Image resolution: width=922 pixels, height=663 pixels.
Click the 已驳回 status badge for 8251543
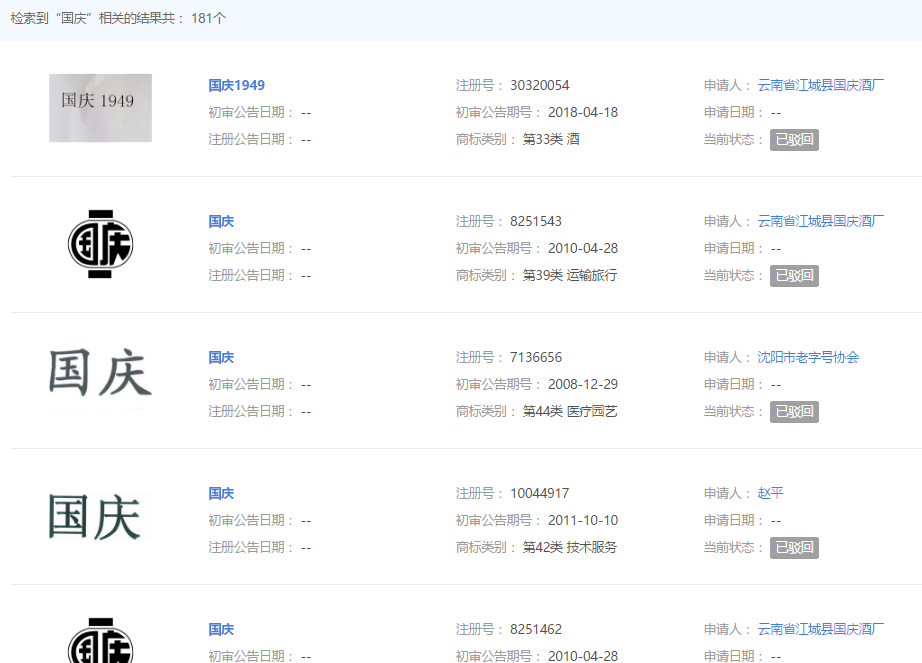point(794,276)
